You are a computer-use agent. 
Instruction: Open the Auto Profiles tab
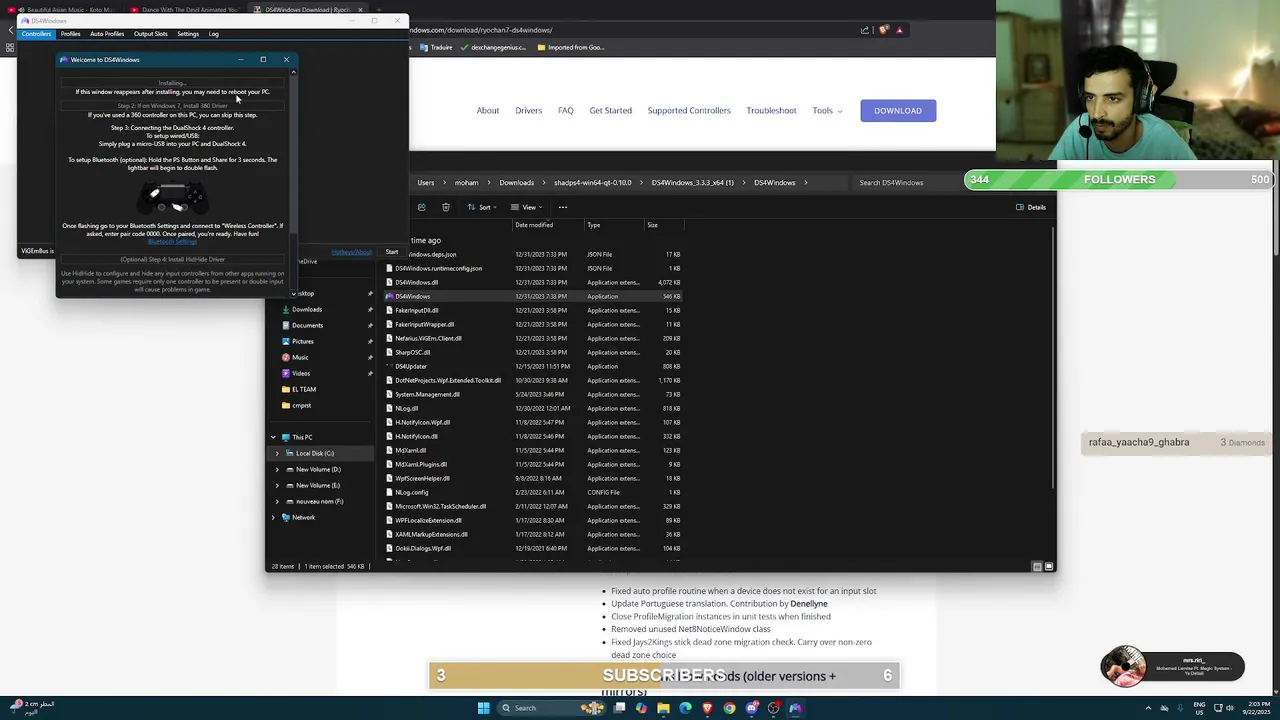[107, 34]
